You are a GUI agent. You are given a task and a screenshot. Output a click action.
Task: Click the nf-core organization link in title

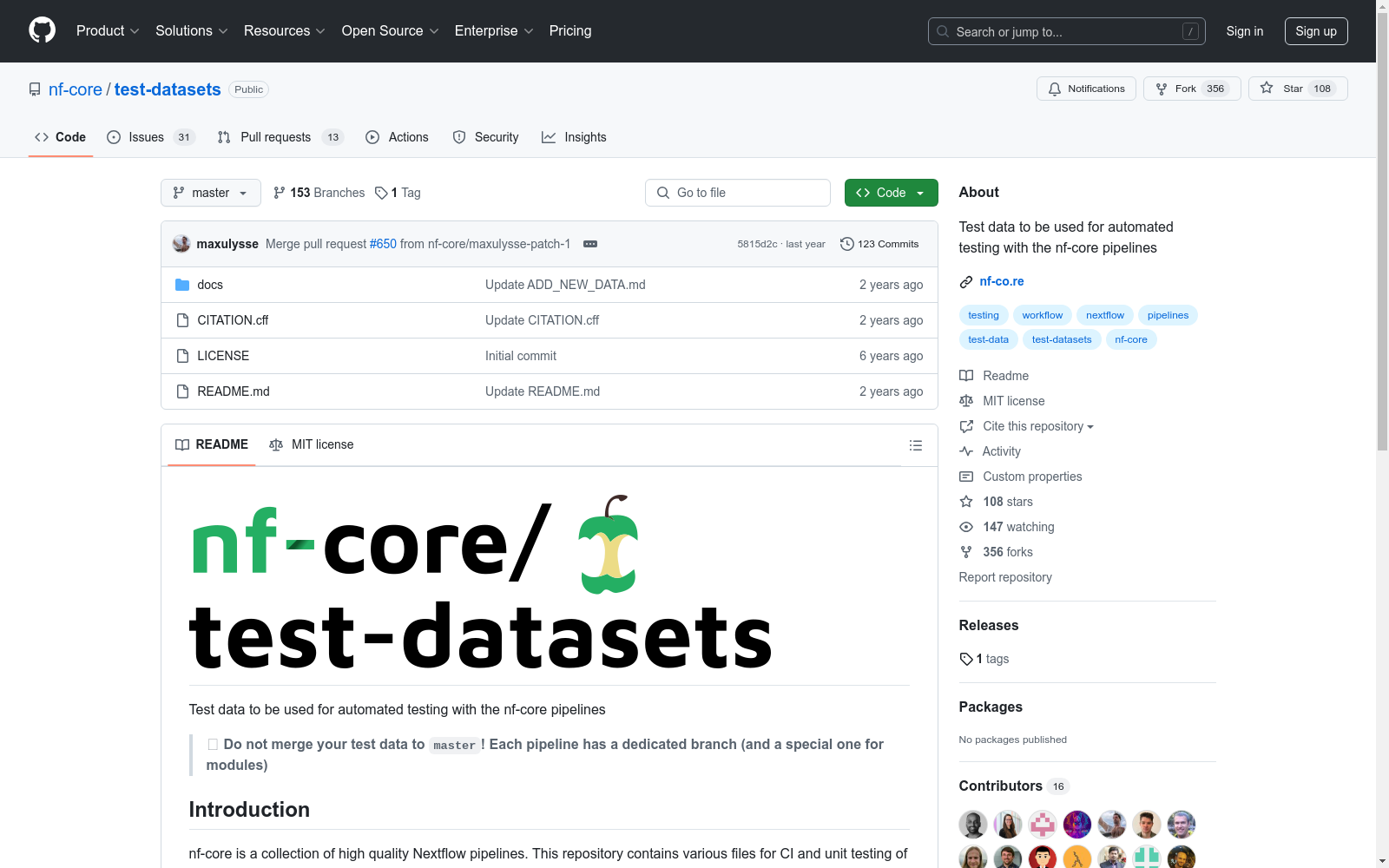pos(76,89)
